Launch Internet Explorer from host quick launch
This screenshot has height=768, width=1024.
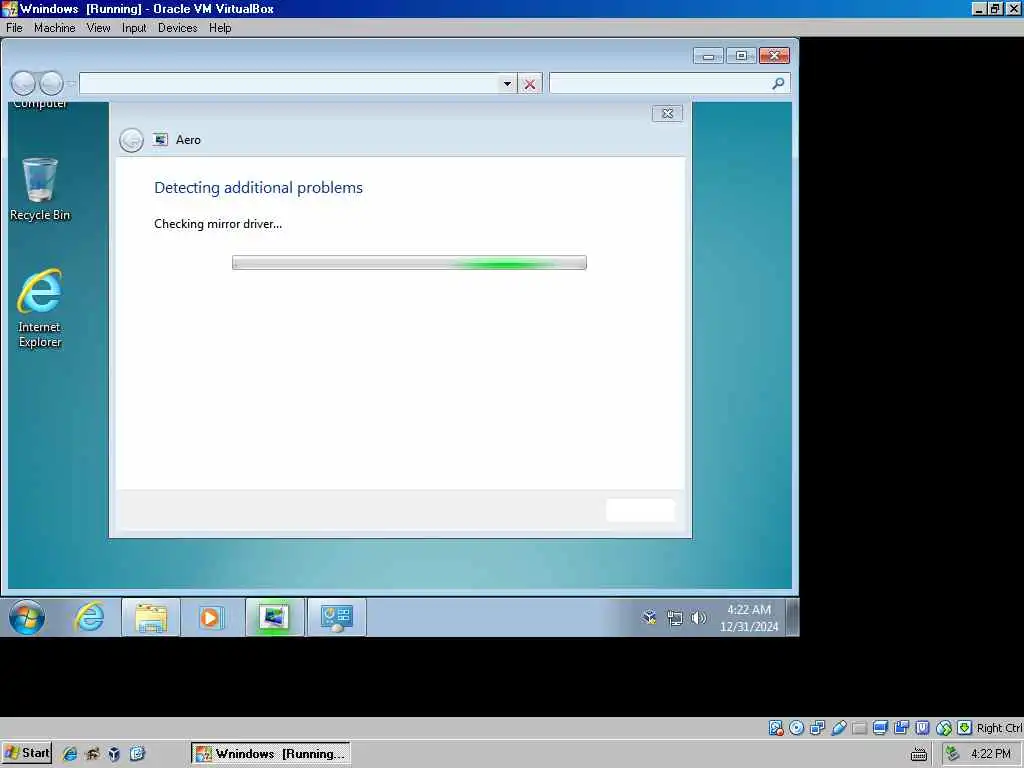pos(69,754)
